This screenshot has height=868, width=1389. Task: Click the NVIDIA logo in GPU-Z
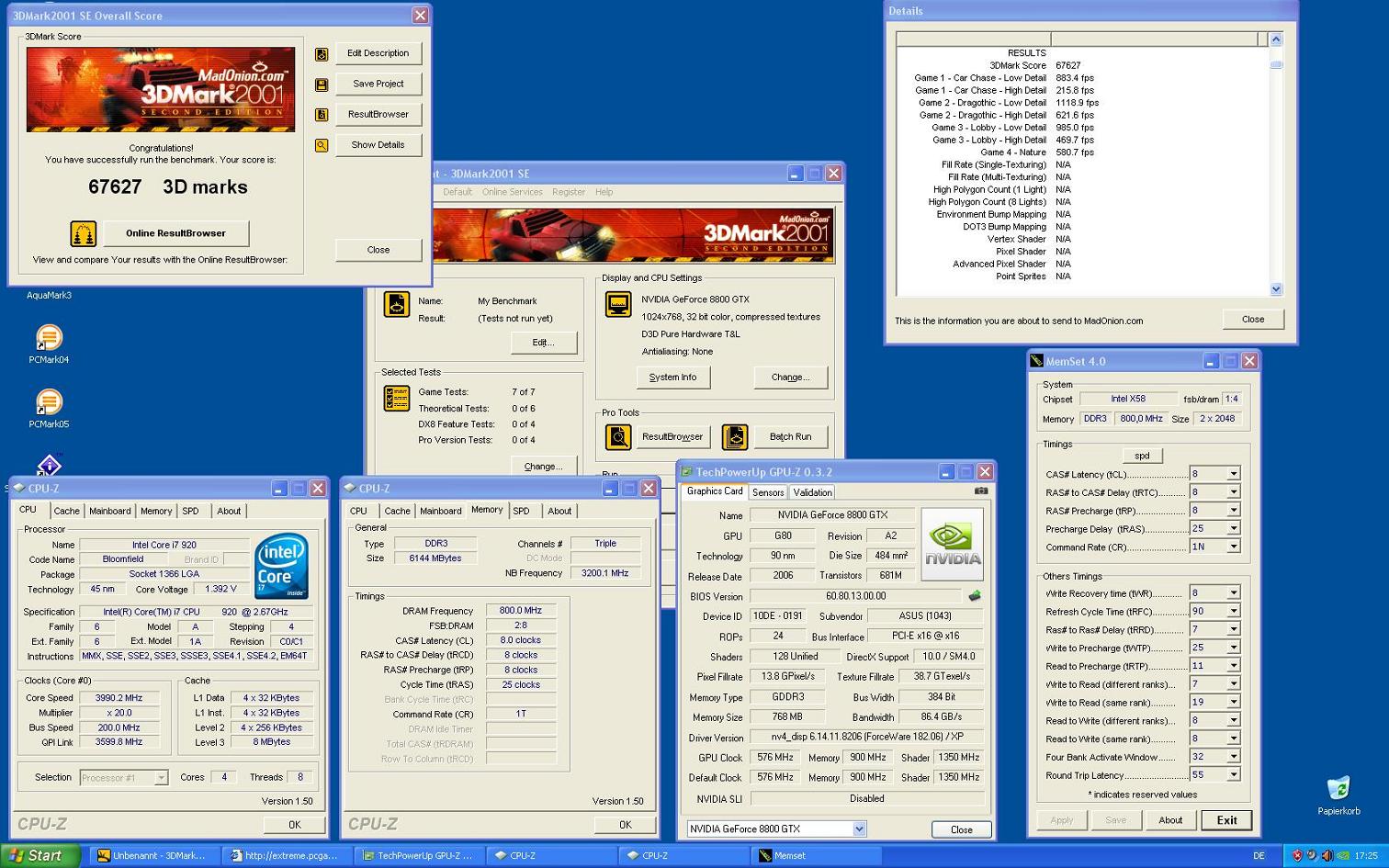point(953,544)
